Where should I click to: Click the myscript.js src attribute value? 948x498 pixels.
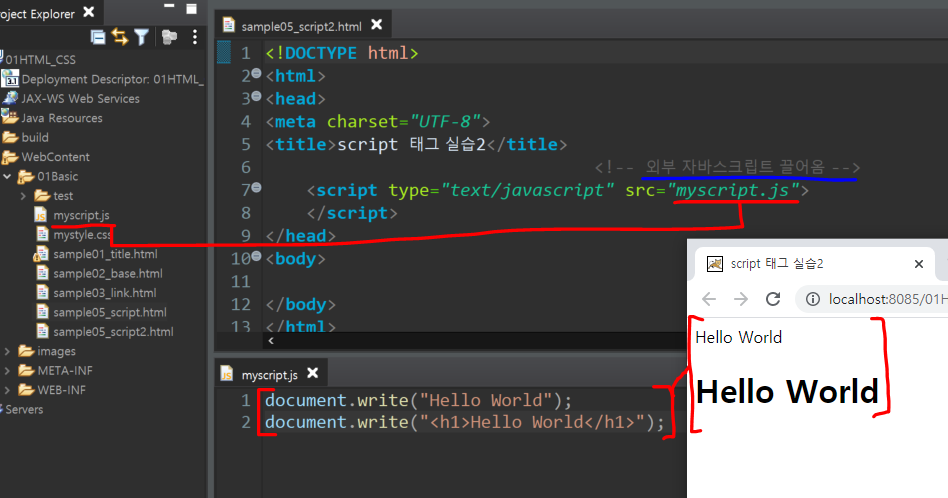point(733,190)
